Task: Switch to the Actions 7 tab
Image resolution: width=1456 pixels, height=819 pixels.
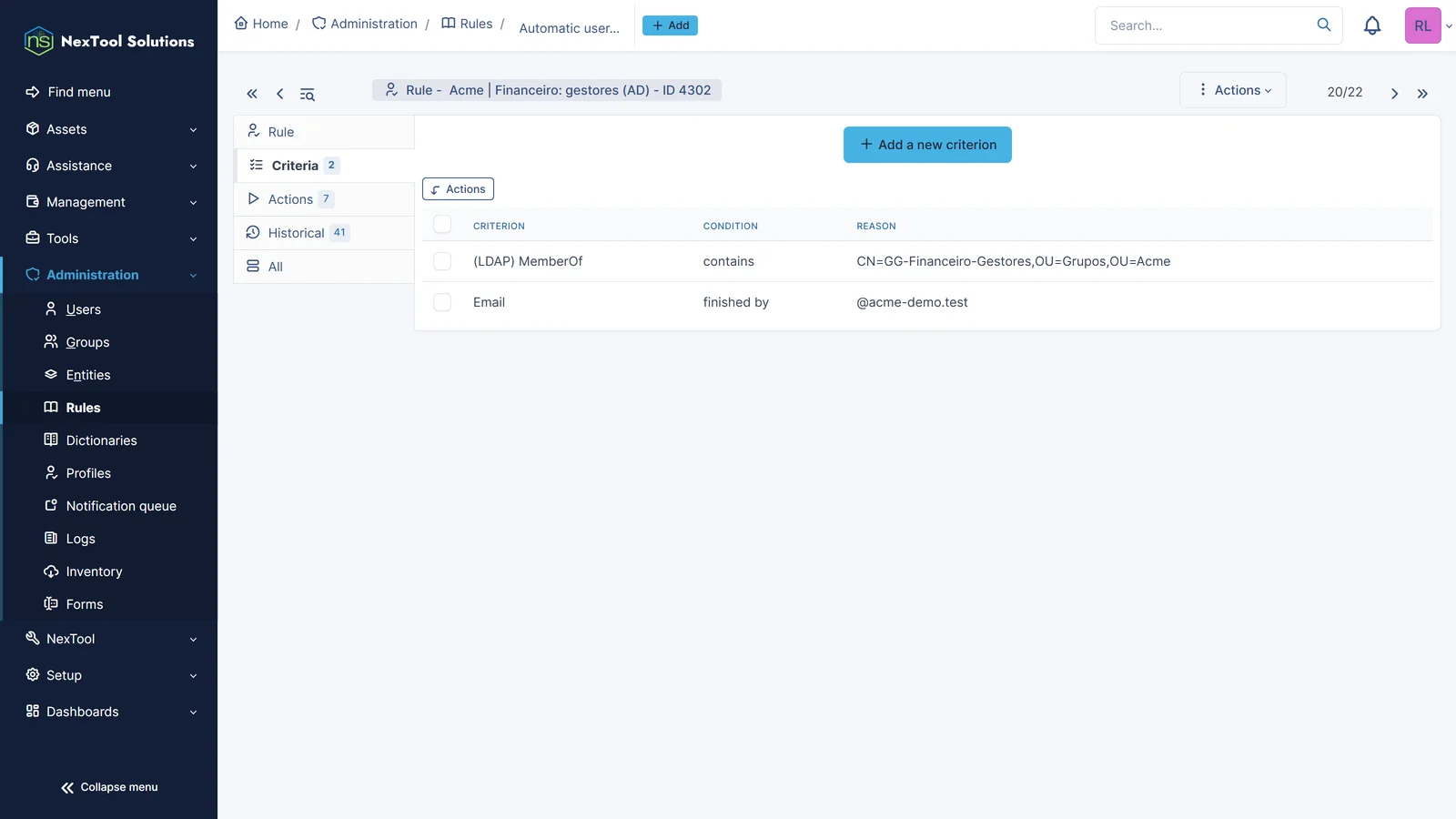Action: [324, 199]
